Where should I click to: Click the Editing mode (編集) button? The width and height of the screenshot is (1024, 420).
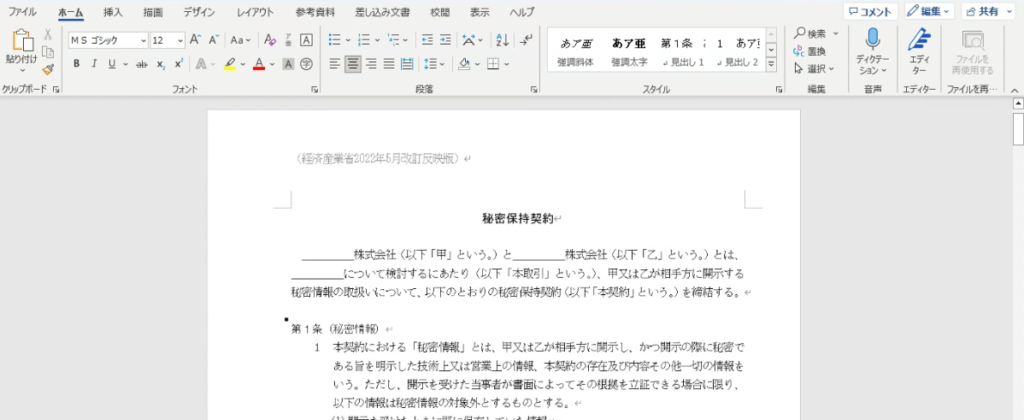[x=929, y=11]
